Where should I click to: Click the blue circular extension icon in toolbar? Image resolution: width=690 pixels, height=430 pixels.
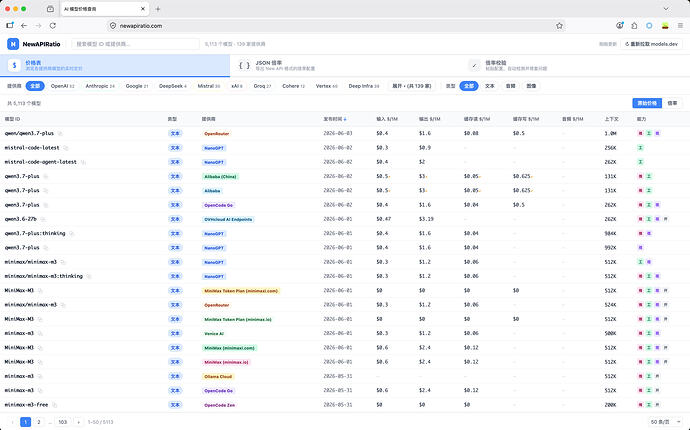point(649,26)
